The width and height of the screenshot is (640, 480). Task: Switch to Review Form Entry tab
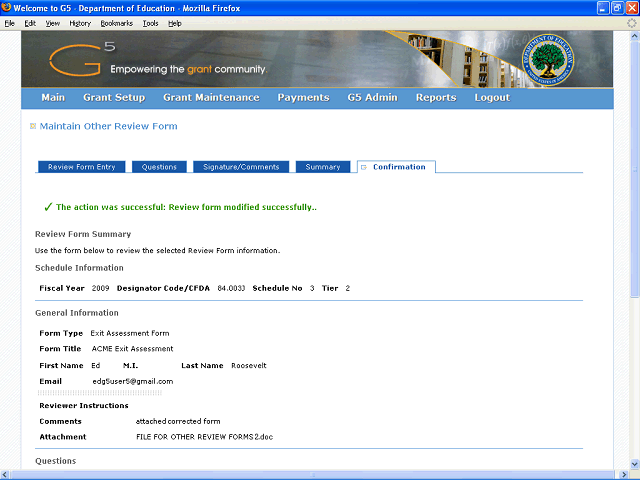click(x=82, y=167)
